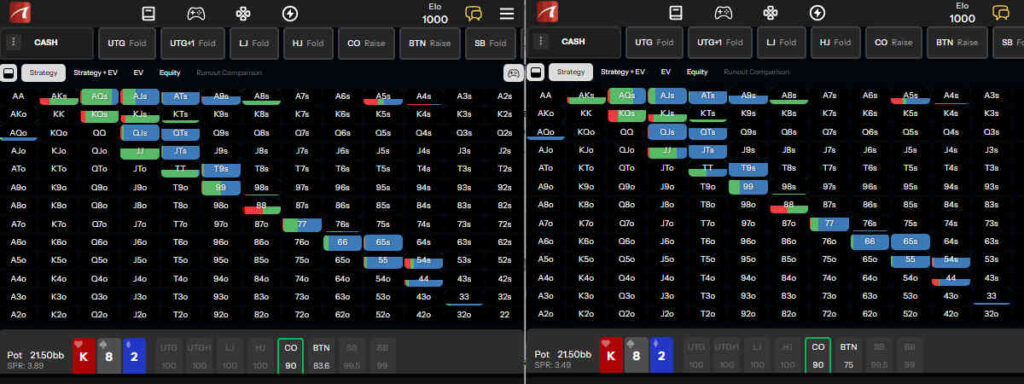
Task: Click the green AQs hand cell in right panel
Action: [626, 97]
